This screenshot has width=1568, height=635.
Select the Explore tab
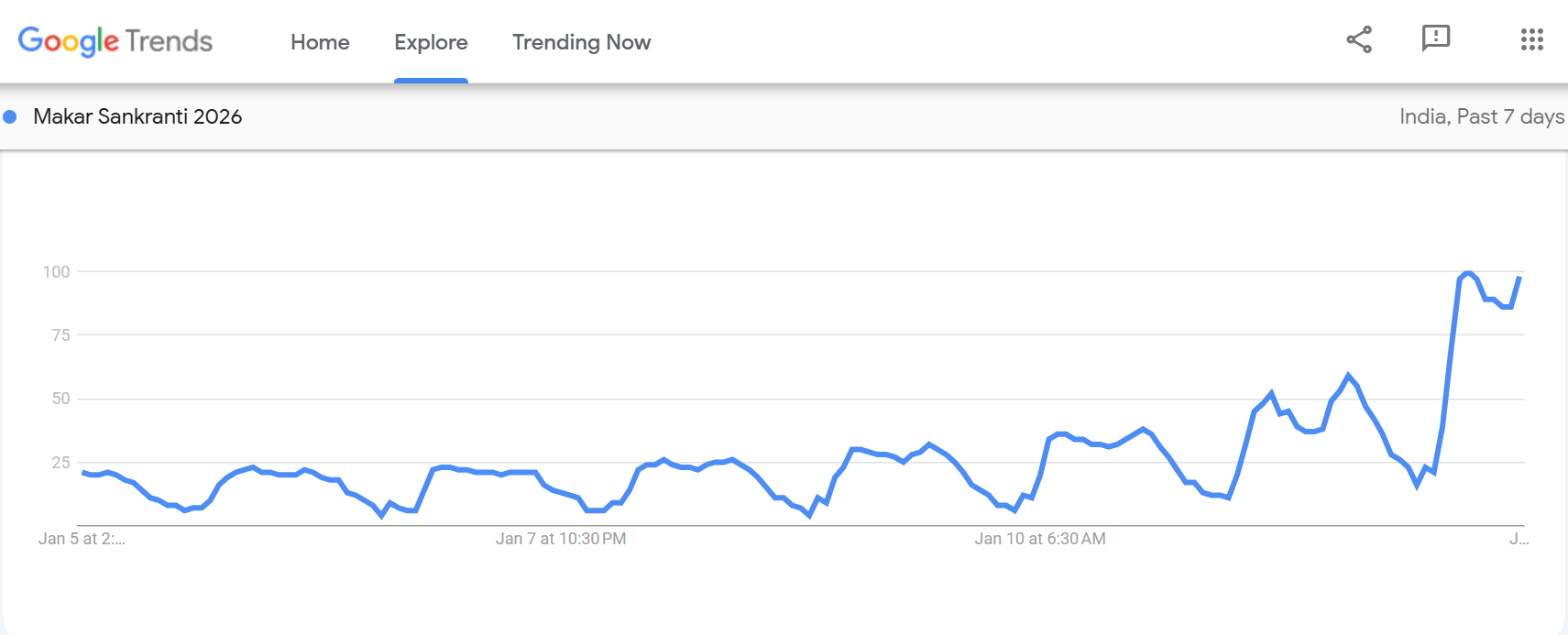pos(431,42)
